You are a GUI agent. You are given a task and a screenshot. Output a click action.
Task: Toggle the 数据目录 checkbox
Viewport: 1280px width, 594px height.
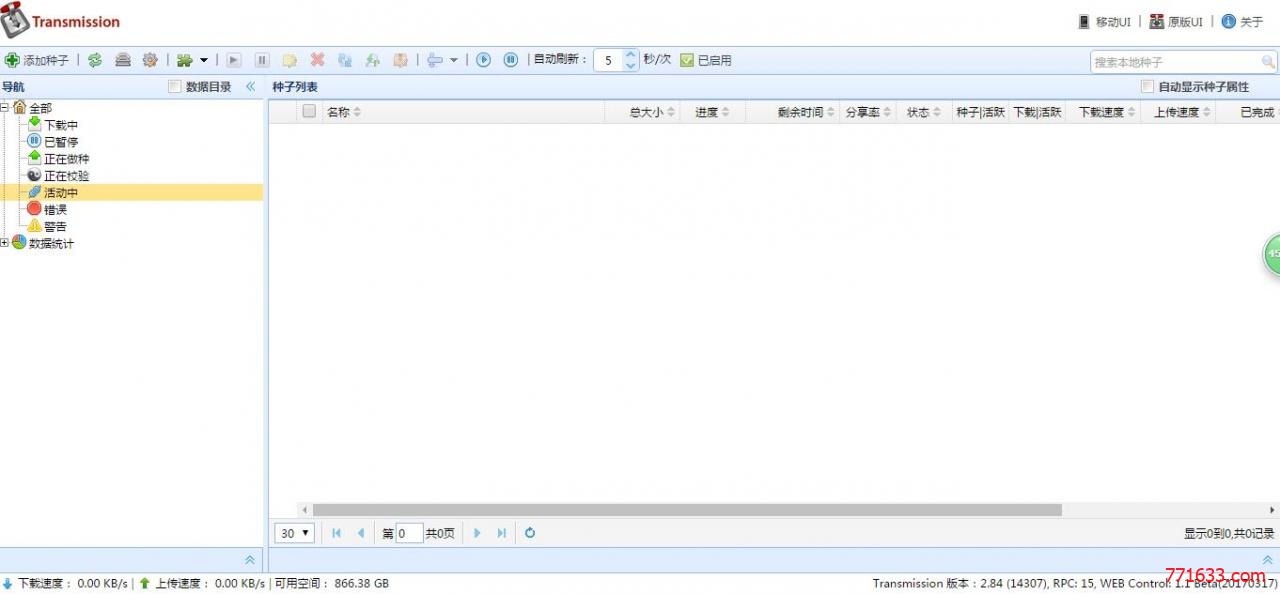tap(175, 87)
